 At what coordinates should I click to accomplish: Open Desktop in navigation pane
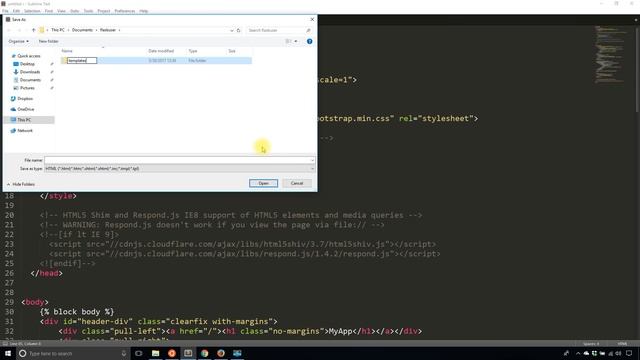(27, 64)
